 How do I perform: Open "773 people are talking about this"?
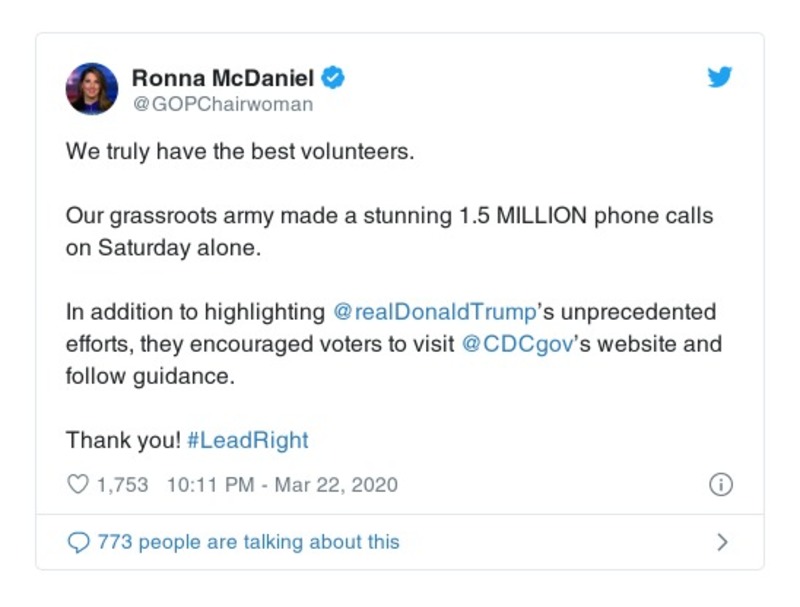coord(248,542)
